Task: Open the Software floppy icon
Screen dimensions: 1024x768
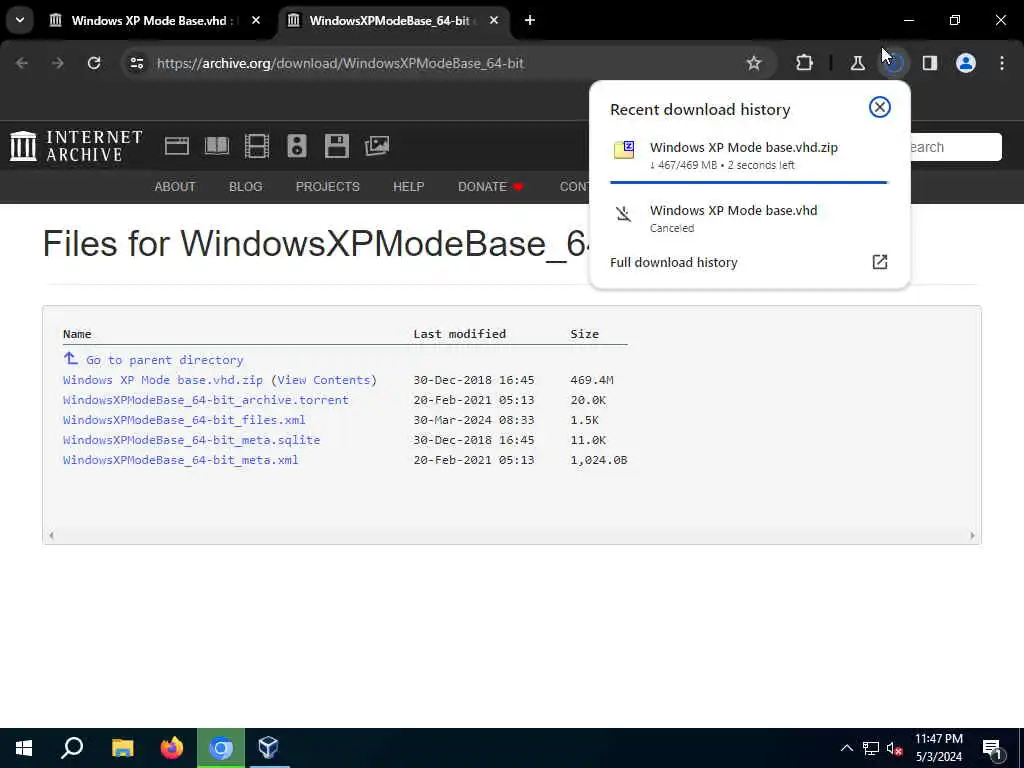Action: tap(336, 146)
